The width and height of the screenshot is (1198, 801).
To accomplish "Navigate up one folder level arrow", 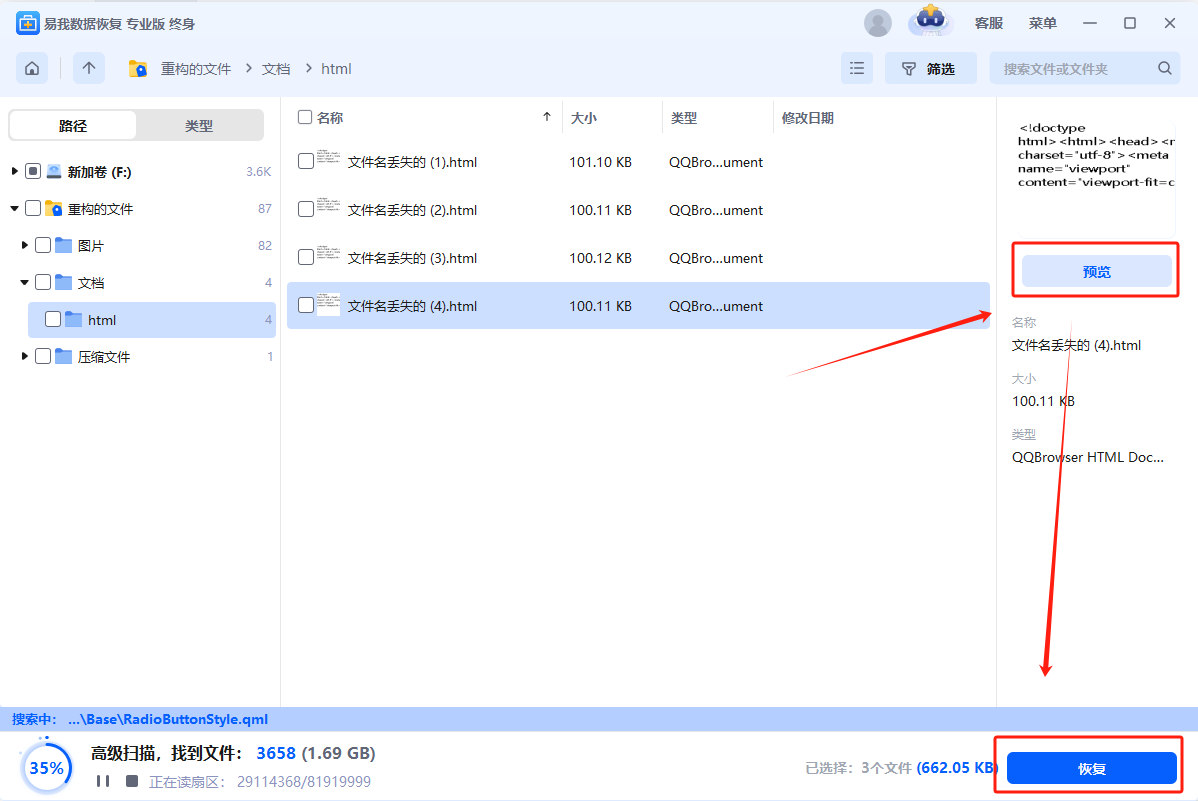I will click(x=89, y=69).
